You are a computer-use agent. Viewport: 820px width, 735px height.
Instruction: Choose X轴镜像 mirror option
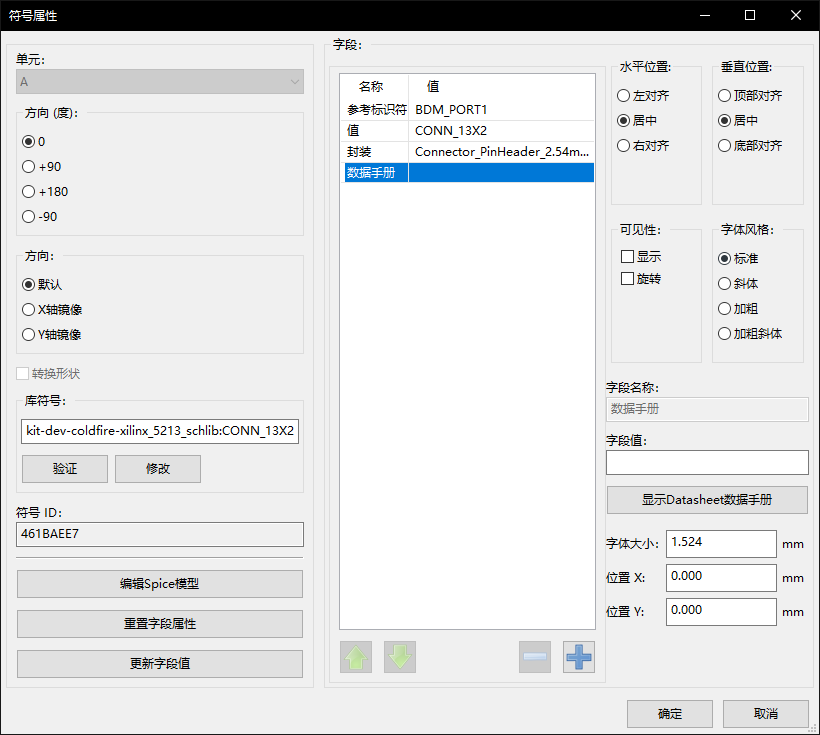pyautogui.click(x=29, y=310)
